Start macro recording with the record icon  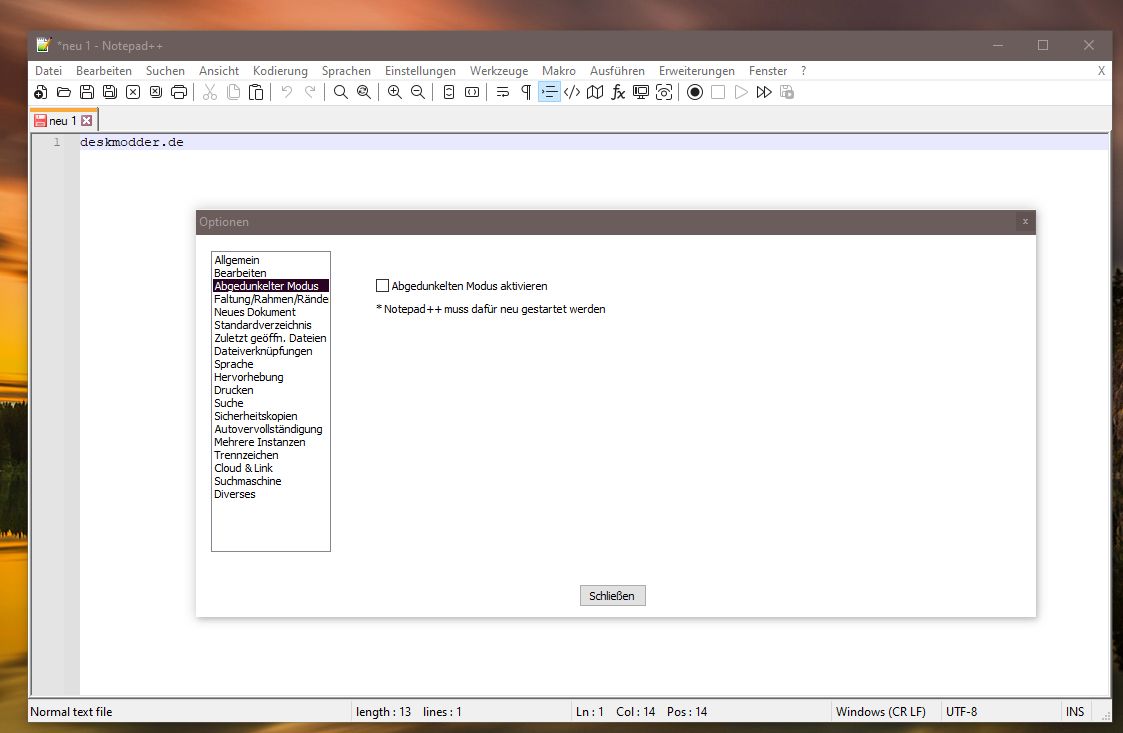pos(695,92)
